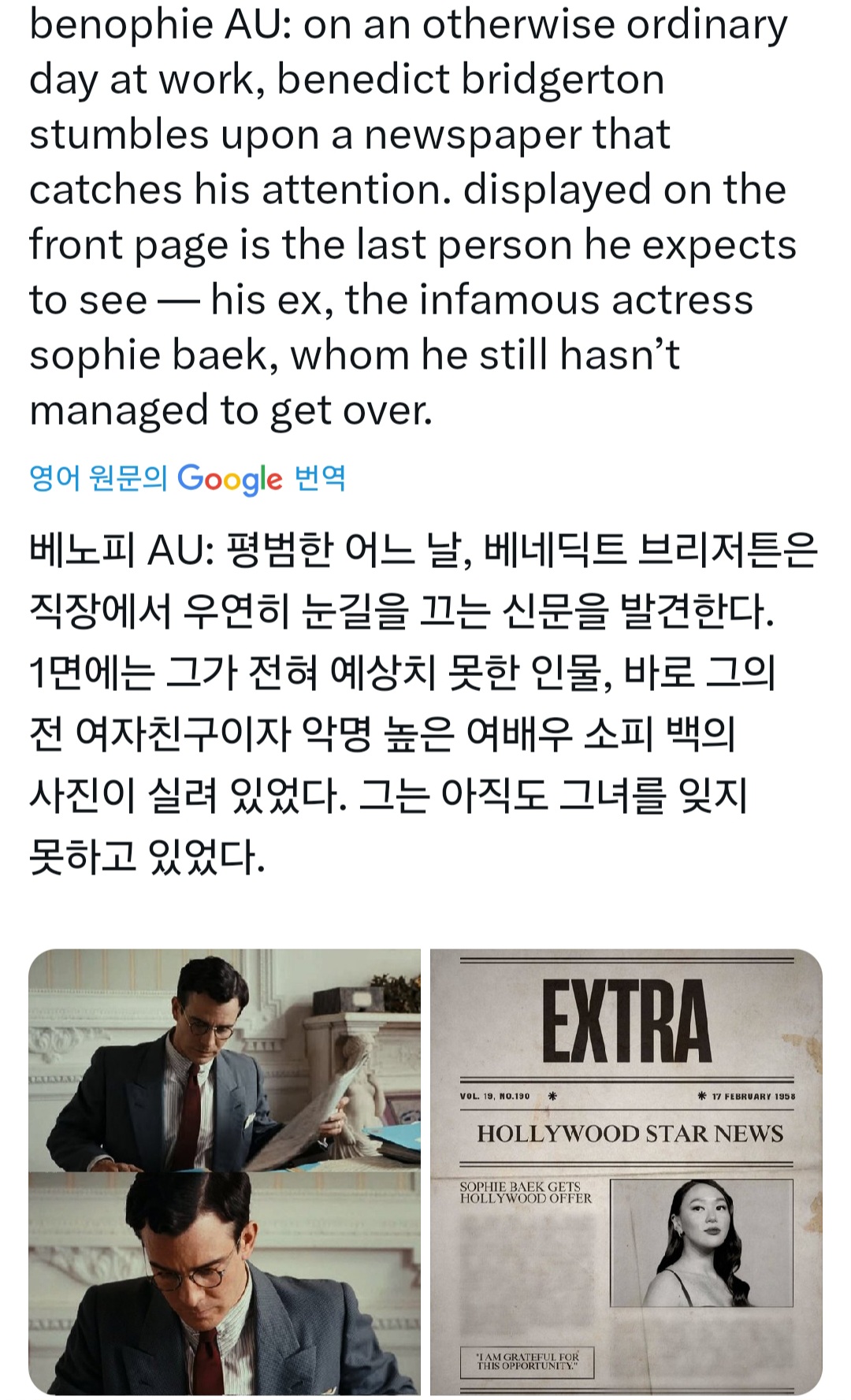Image resolution: width=851 pixels, height=1400 pixels.
Task: Open the bottom-left close-up photo of man in glasses
Action: (225, 1283)
